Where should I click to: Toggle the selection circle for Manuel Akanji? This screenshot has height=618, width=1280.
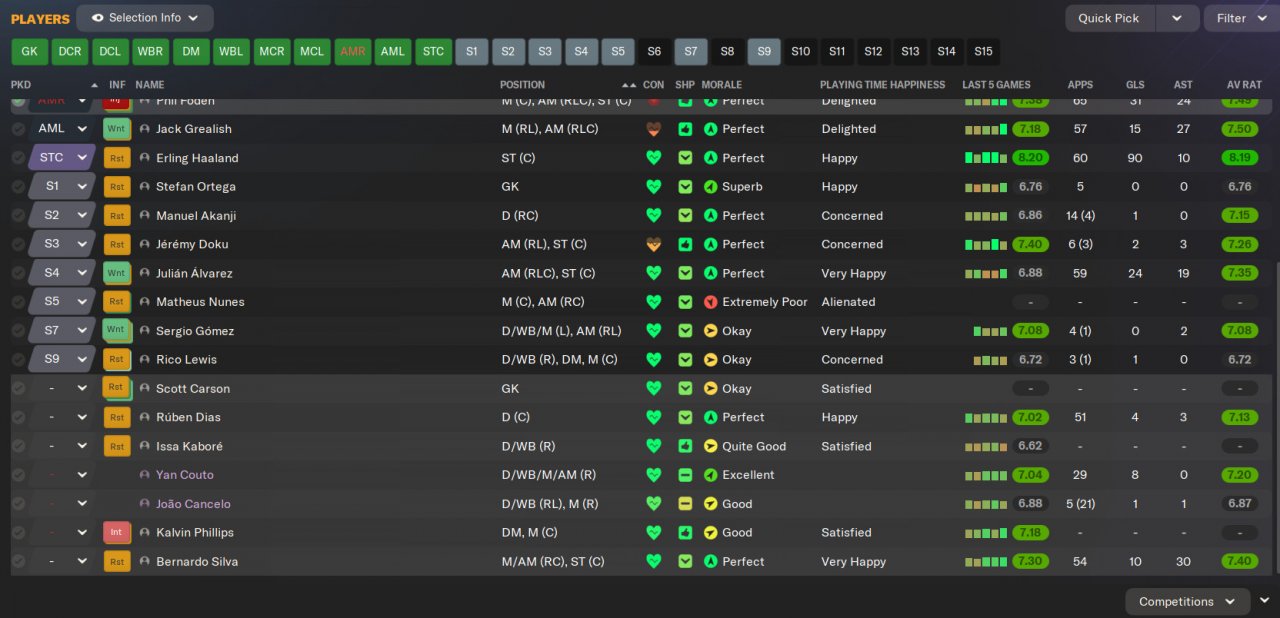click(18, 216)
